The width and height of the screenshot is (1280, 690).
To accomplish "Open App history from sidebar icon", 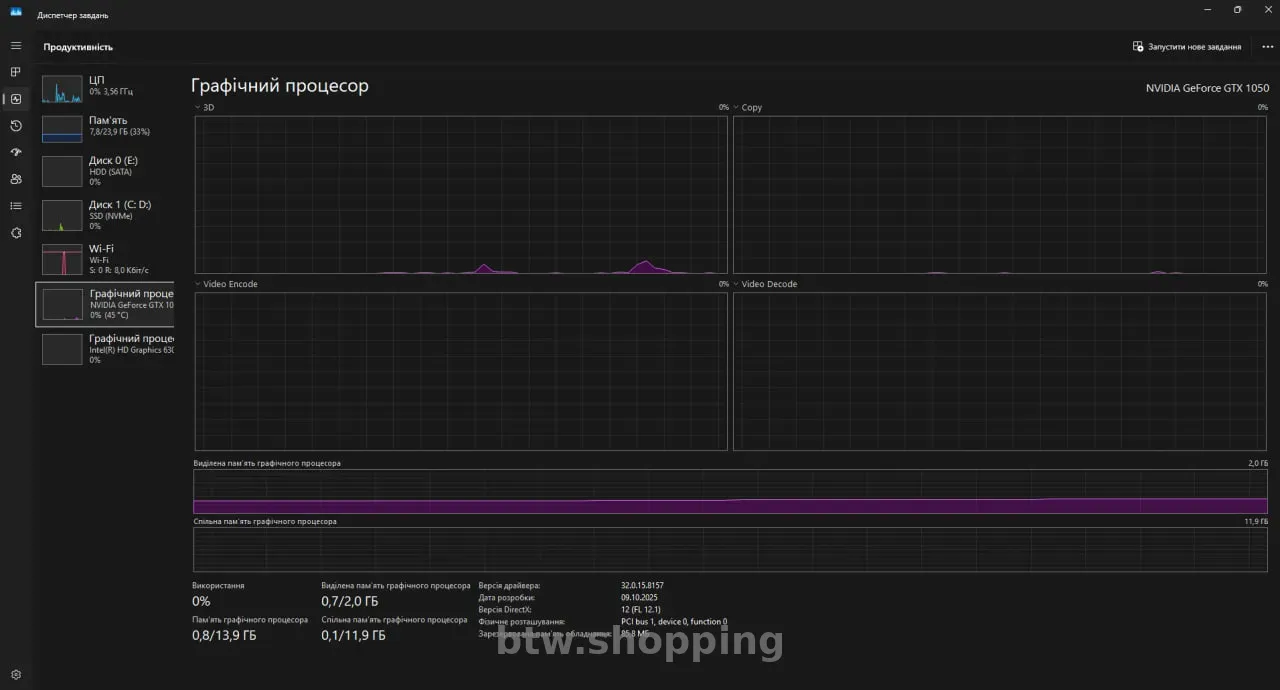I will [15, 126].
